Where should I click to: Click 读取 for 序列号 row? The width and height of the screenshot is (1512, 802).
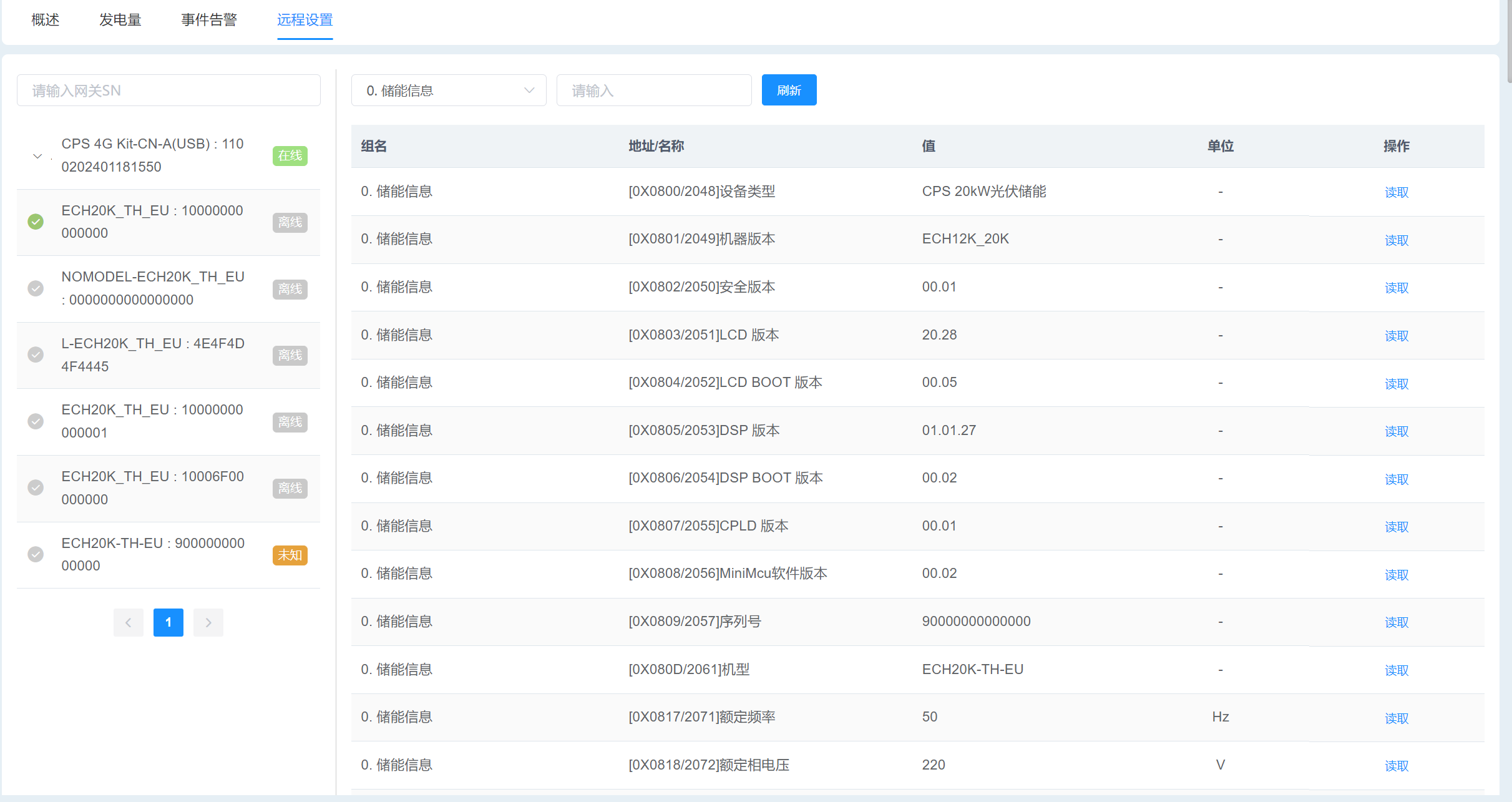click(1397, 622)
